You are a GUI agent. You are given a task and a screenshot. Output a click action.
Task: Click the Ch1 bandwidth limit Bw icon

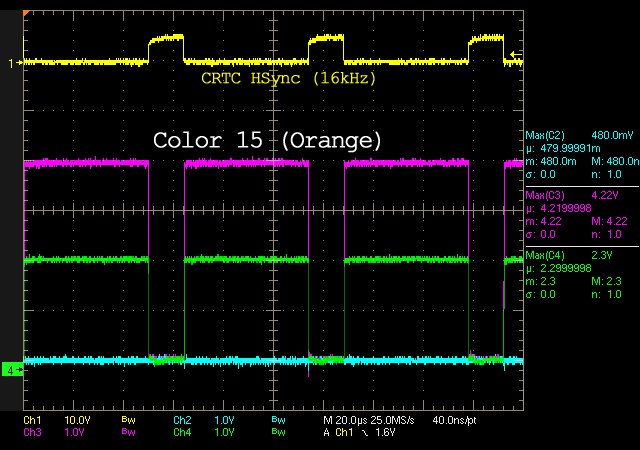[127, 421]
